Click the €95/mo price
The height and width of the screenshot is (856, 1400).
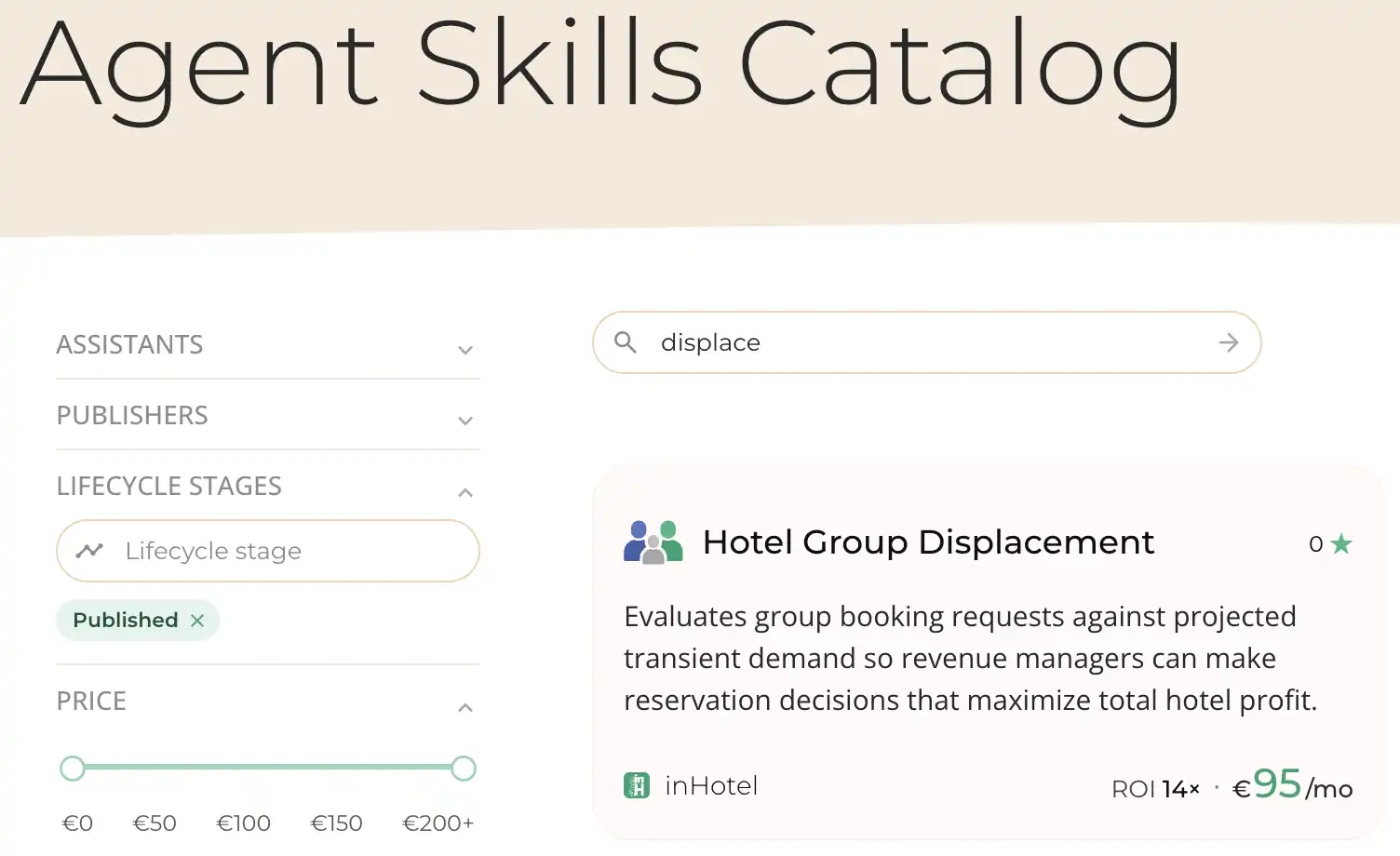[x=1292, y=785]
